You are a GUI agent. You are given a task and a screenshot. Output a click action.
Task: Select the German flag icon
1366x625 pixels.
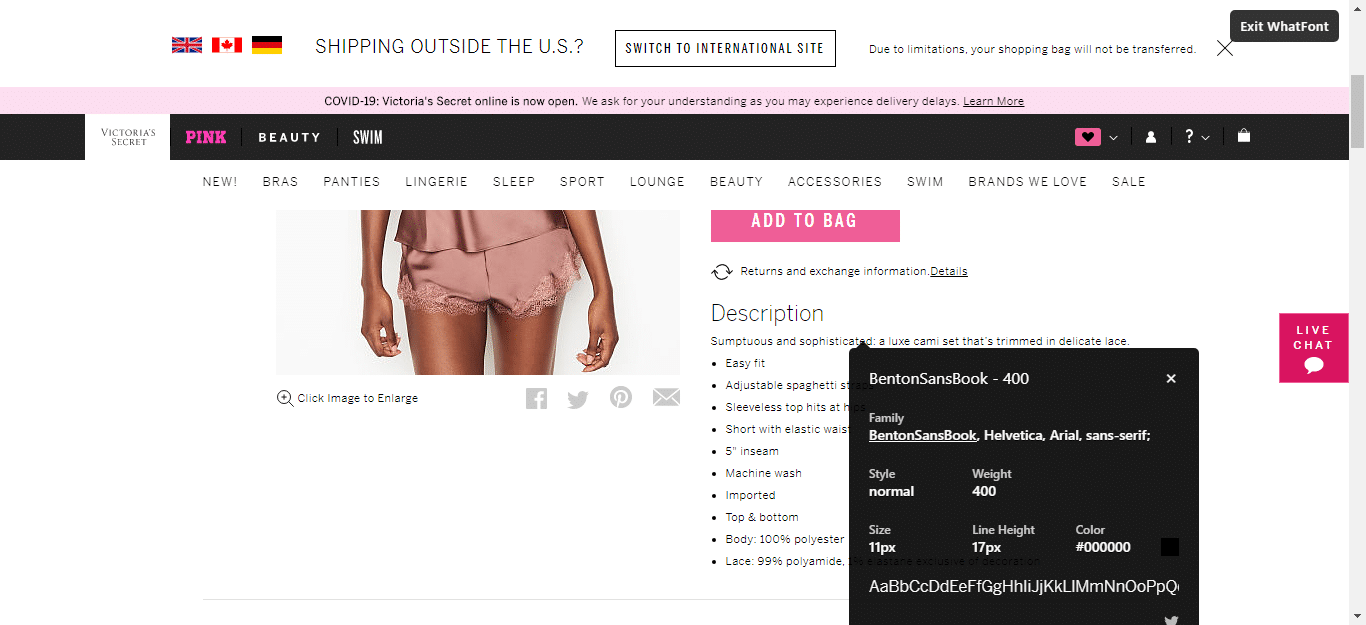point(267,45)
